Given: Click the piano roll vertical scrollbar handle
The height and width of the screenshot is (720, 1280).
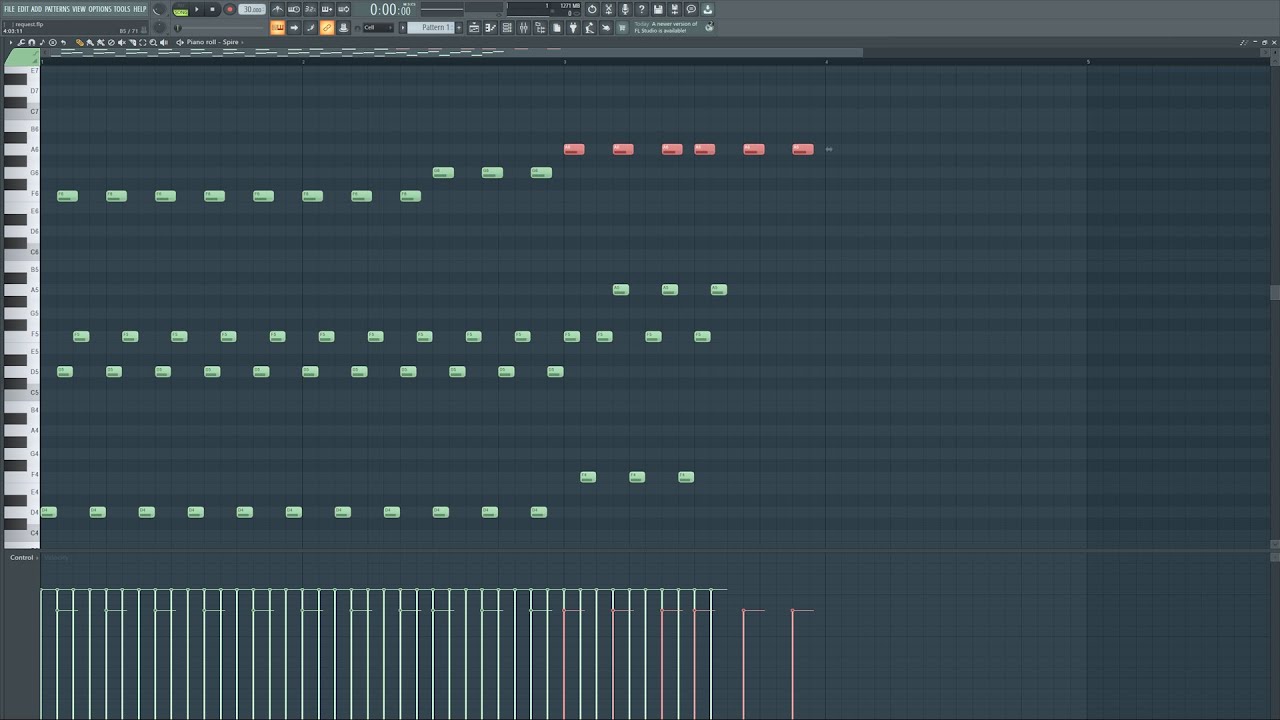Looking at the screenshot, I should [1275, 292].
